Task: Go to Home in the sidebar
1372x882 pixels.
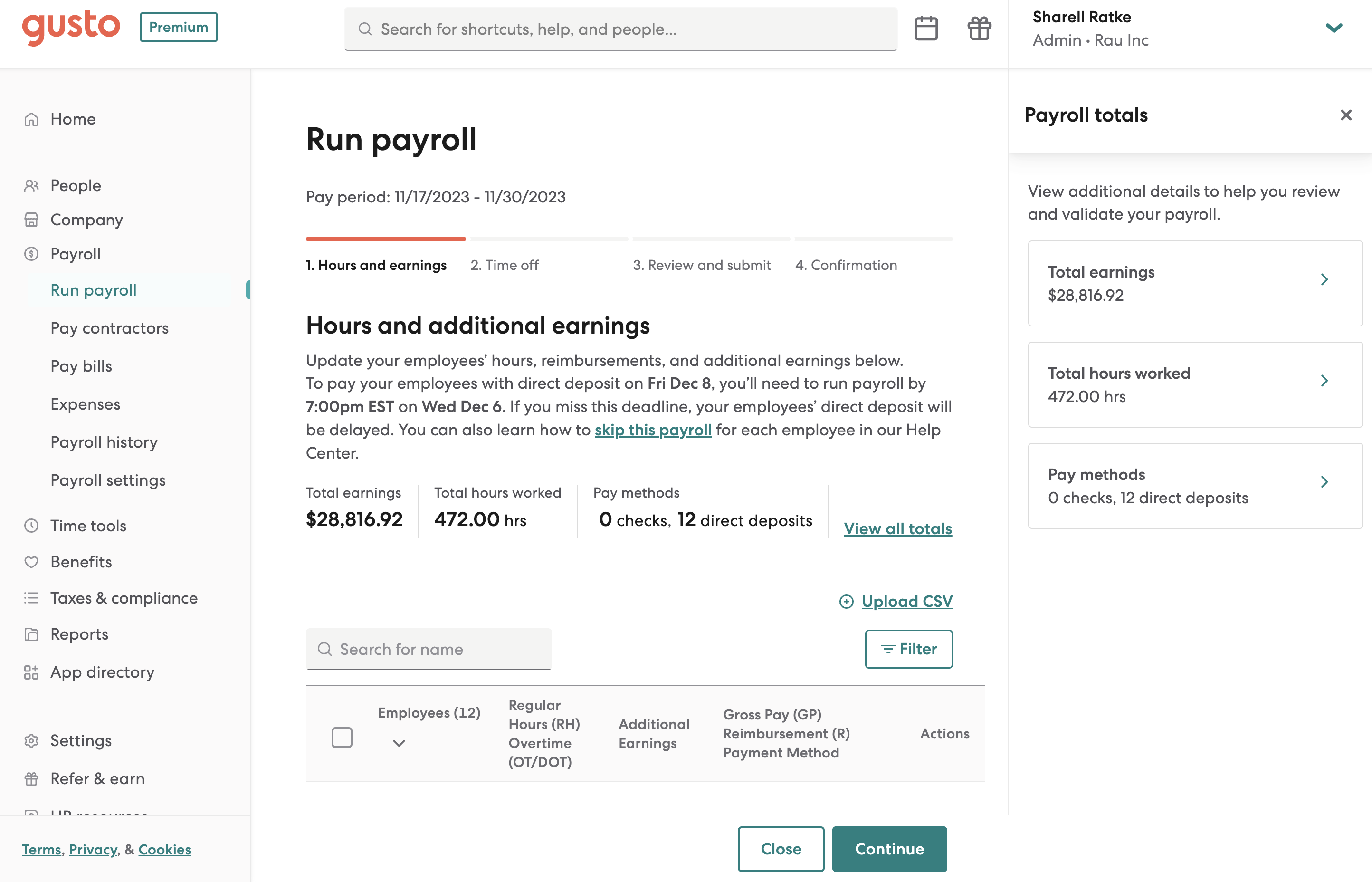Action: [x=73, y=119]
